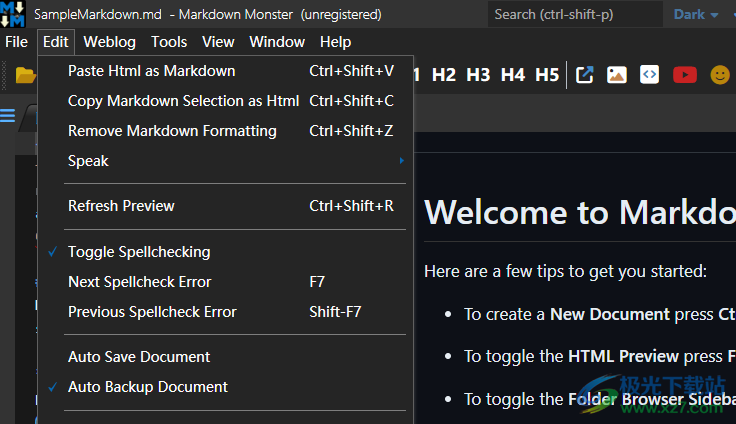
Task: Click the 'HTML Preview' bold text
Action: (623, 356)
